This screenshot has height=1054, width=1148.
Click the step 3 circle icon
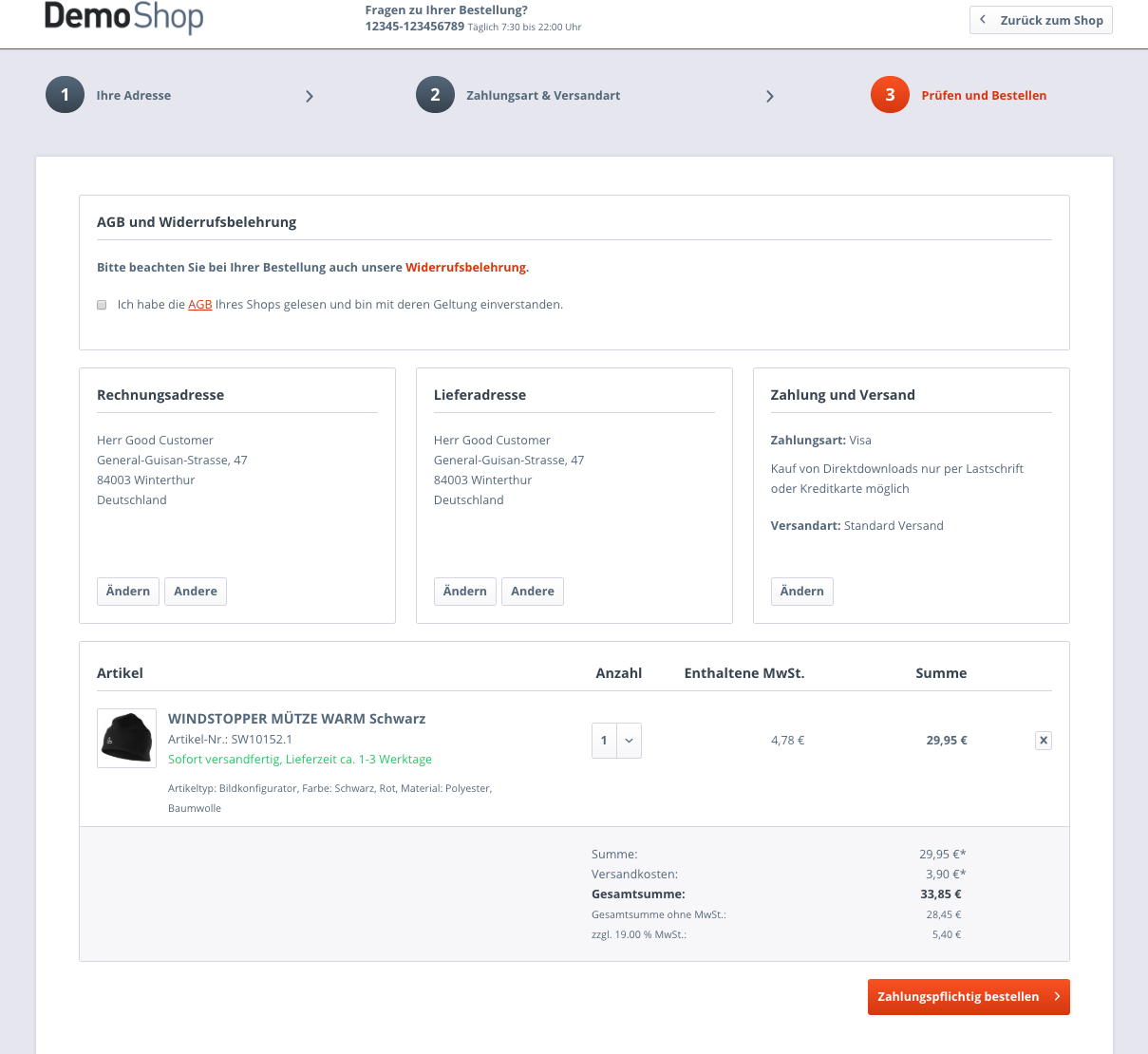click(x=890, y=95)
